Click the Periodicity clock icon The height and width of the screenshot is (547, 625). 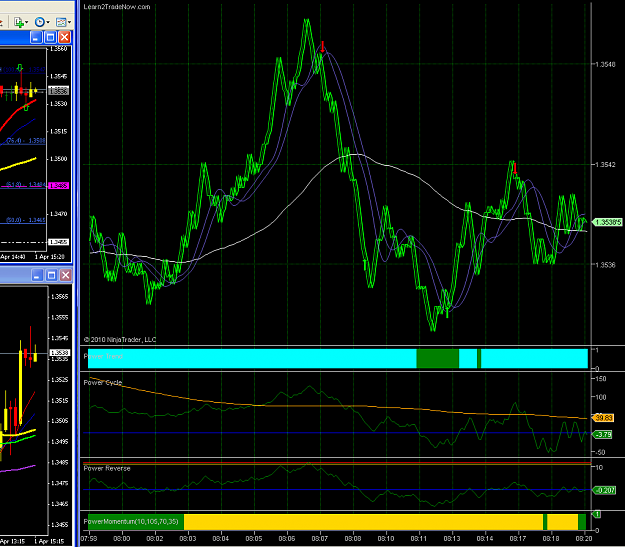[x=39, y=22]
